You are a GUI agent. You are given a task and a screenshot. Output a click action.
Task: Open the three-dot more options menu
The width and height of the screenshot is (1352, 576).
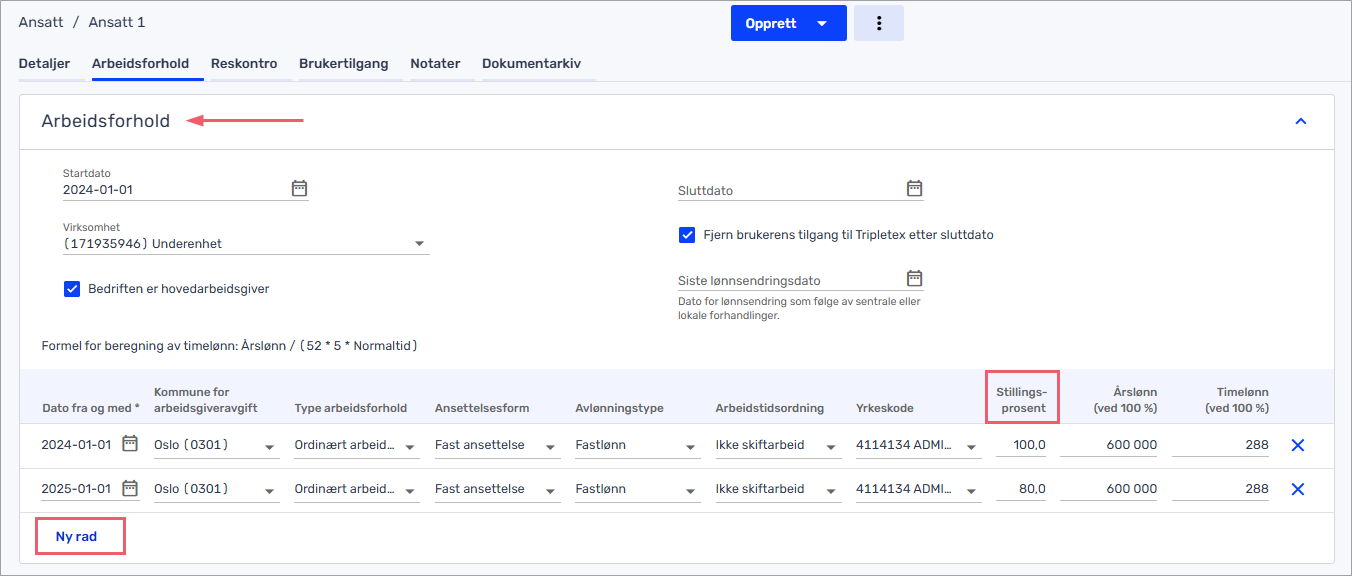click(x=879, y=23)
